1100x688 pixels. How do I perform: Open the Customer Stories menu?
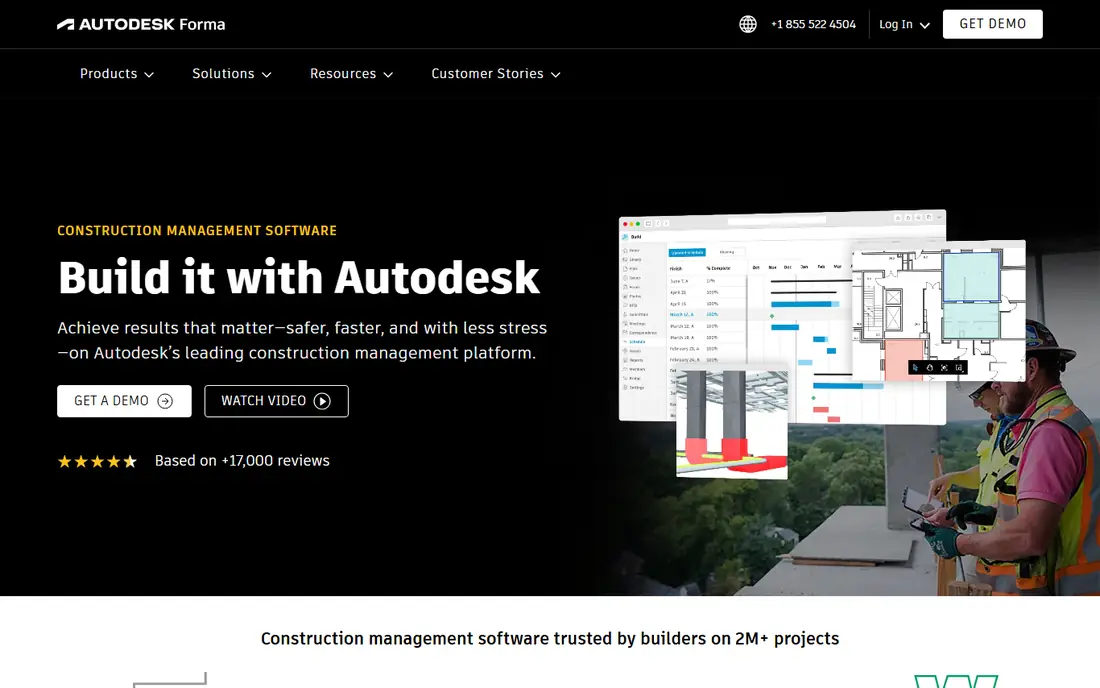[496, 74]
